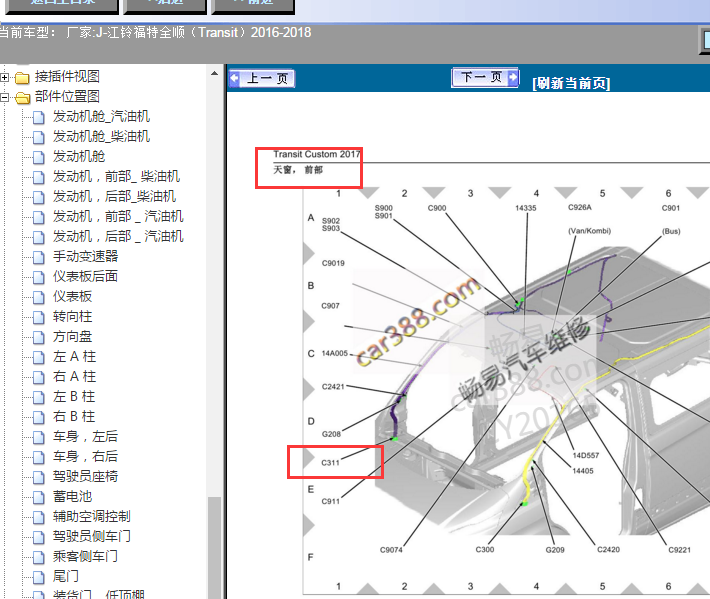
Task: Click connector label C9221 in diagram
Action: 679,550
